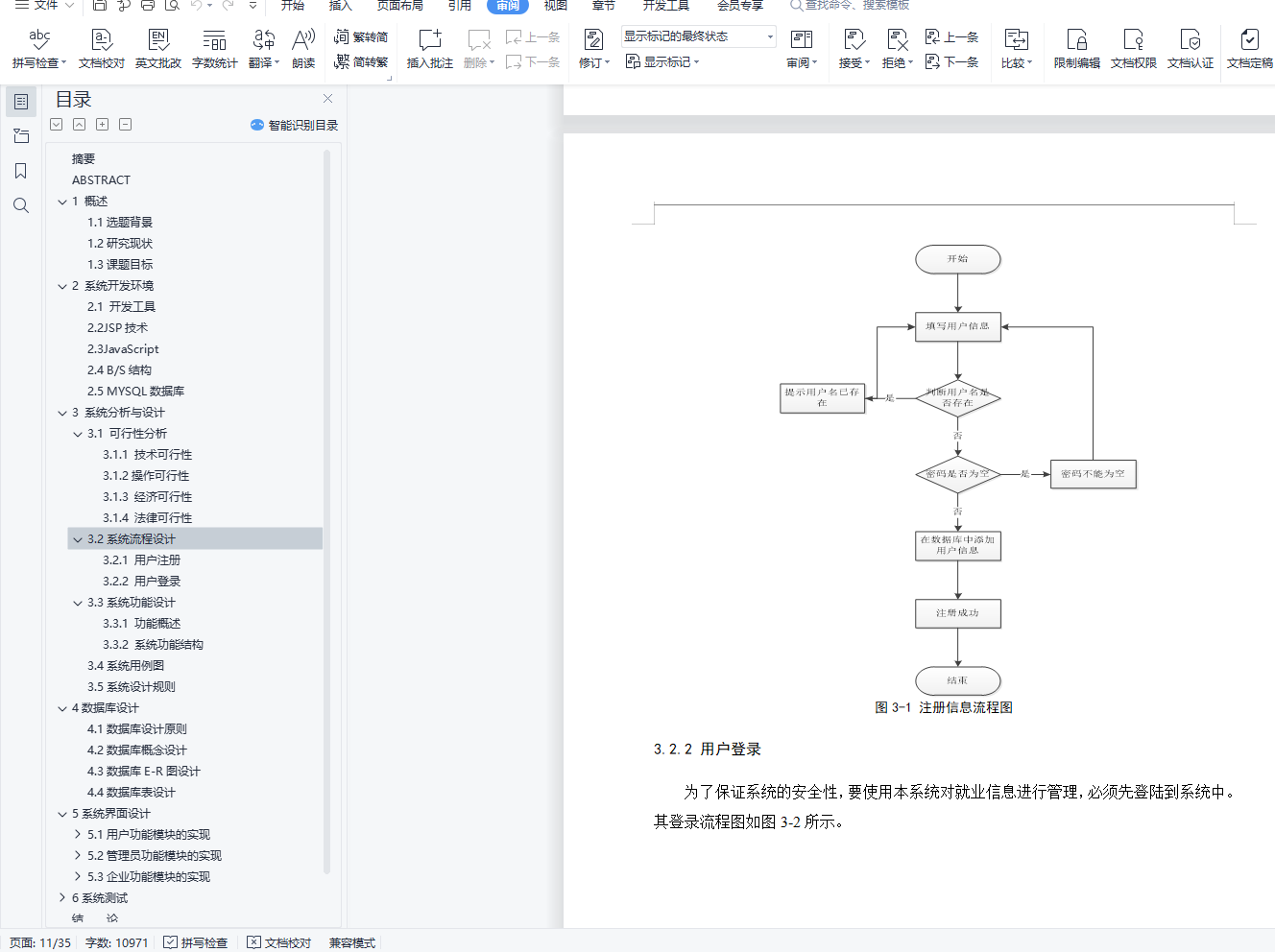The height and width of the screenshot is (952, 1275).
Task: Jump to next revision 下一条 beside 拒绝
Action: (951, 62)
